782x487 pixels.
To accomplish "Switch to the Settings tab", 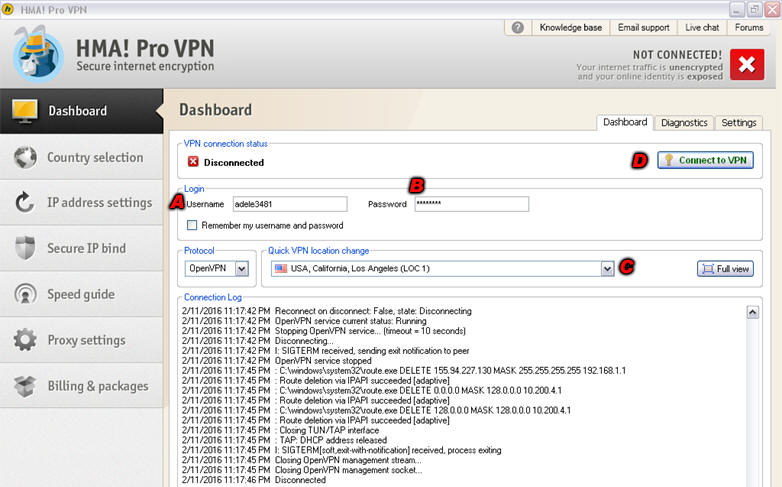I will 738,123.
